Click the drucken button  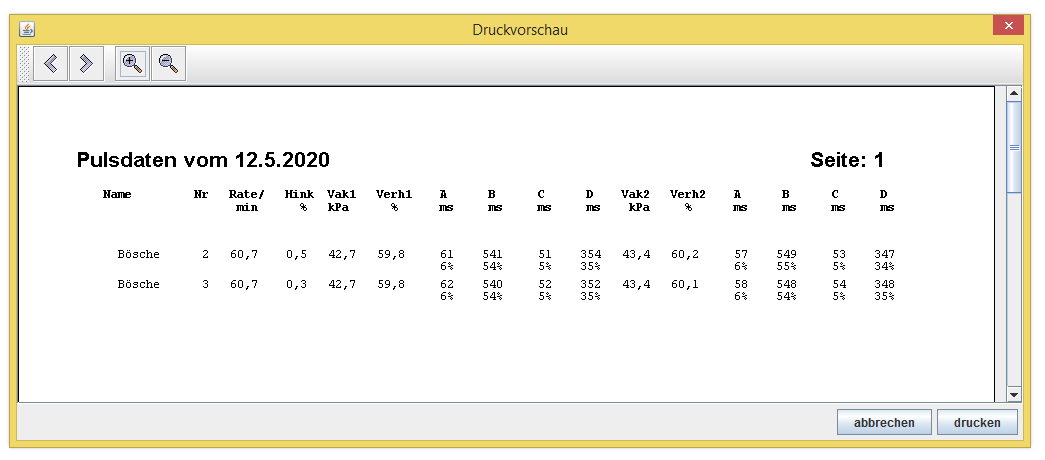[x=977, y=423]
